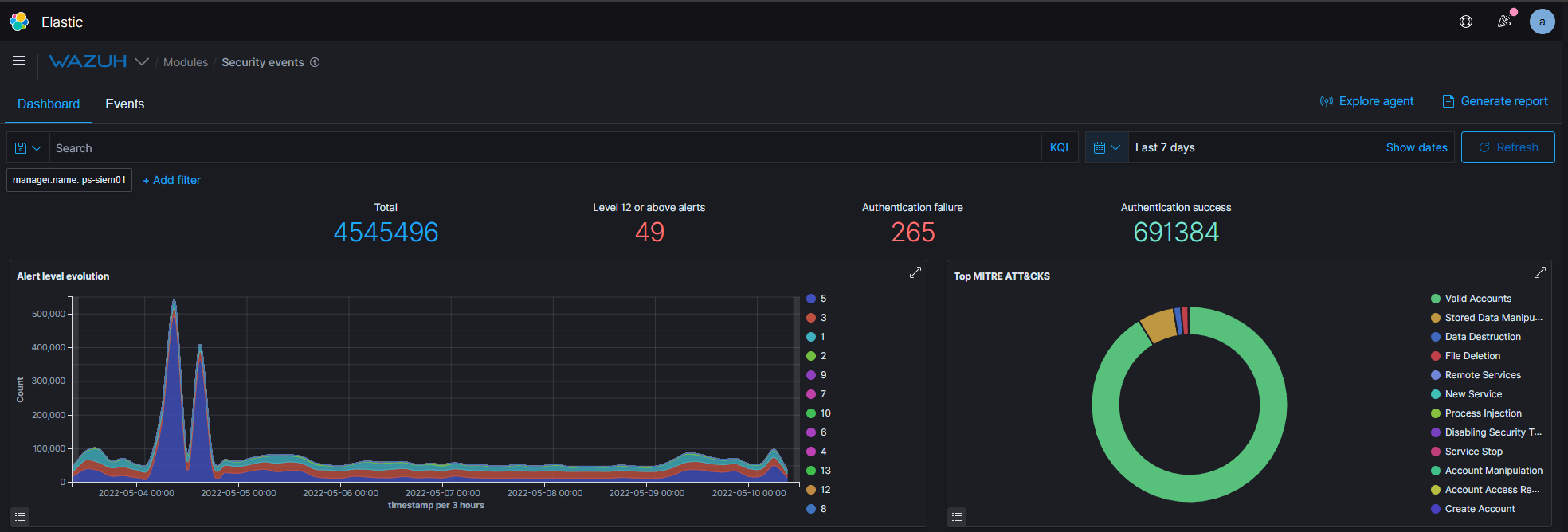Switch to the Dashboard tab

[x=49, y=104]
